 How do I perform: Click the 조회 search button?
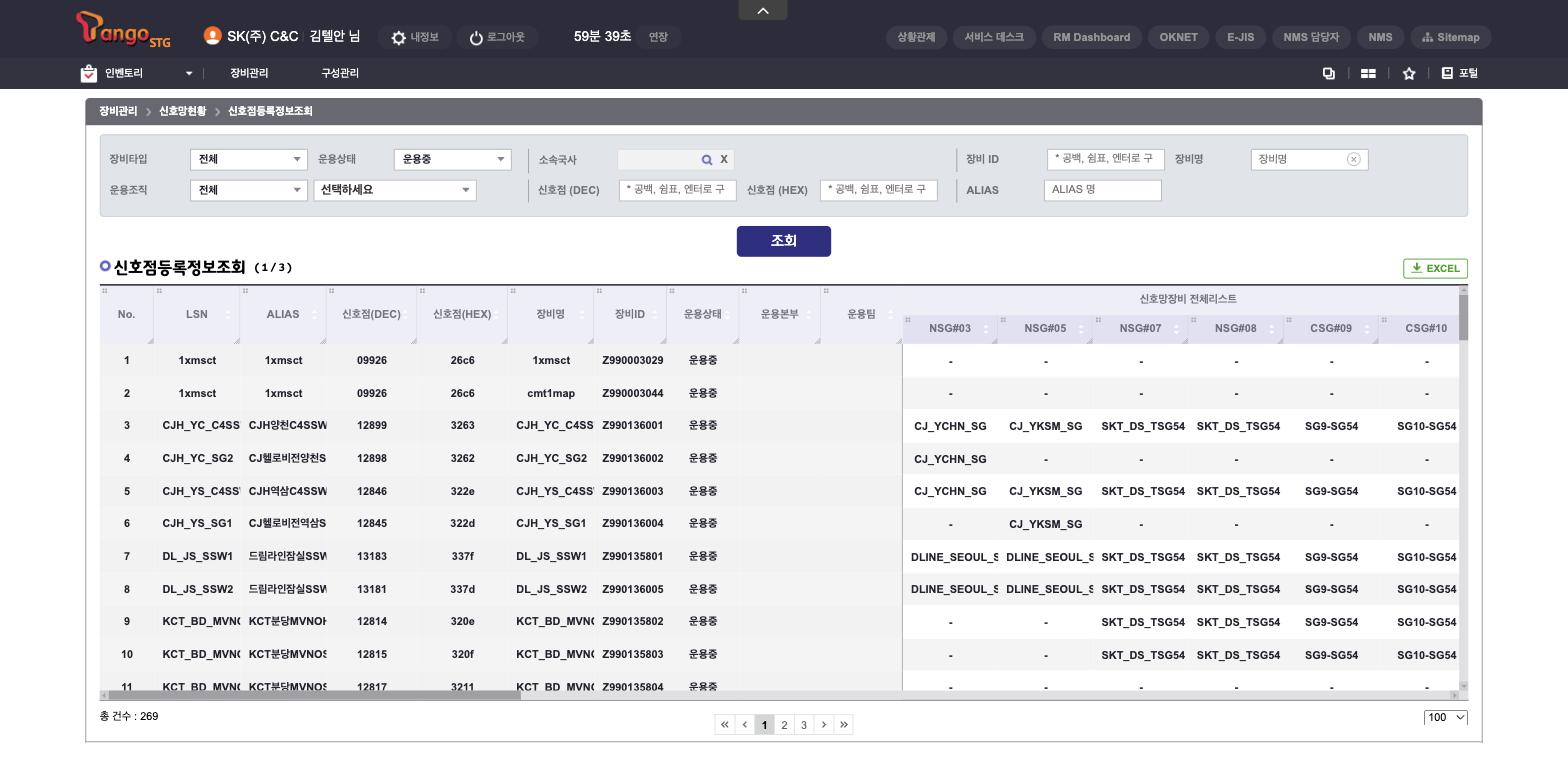[784, 241]
